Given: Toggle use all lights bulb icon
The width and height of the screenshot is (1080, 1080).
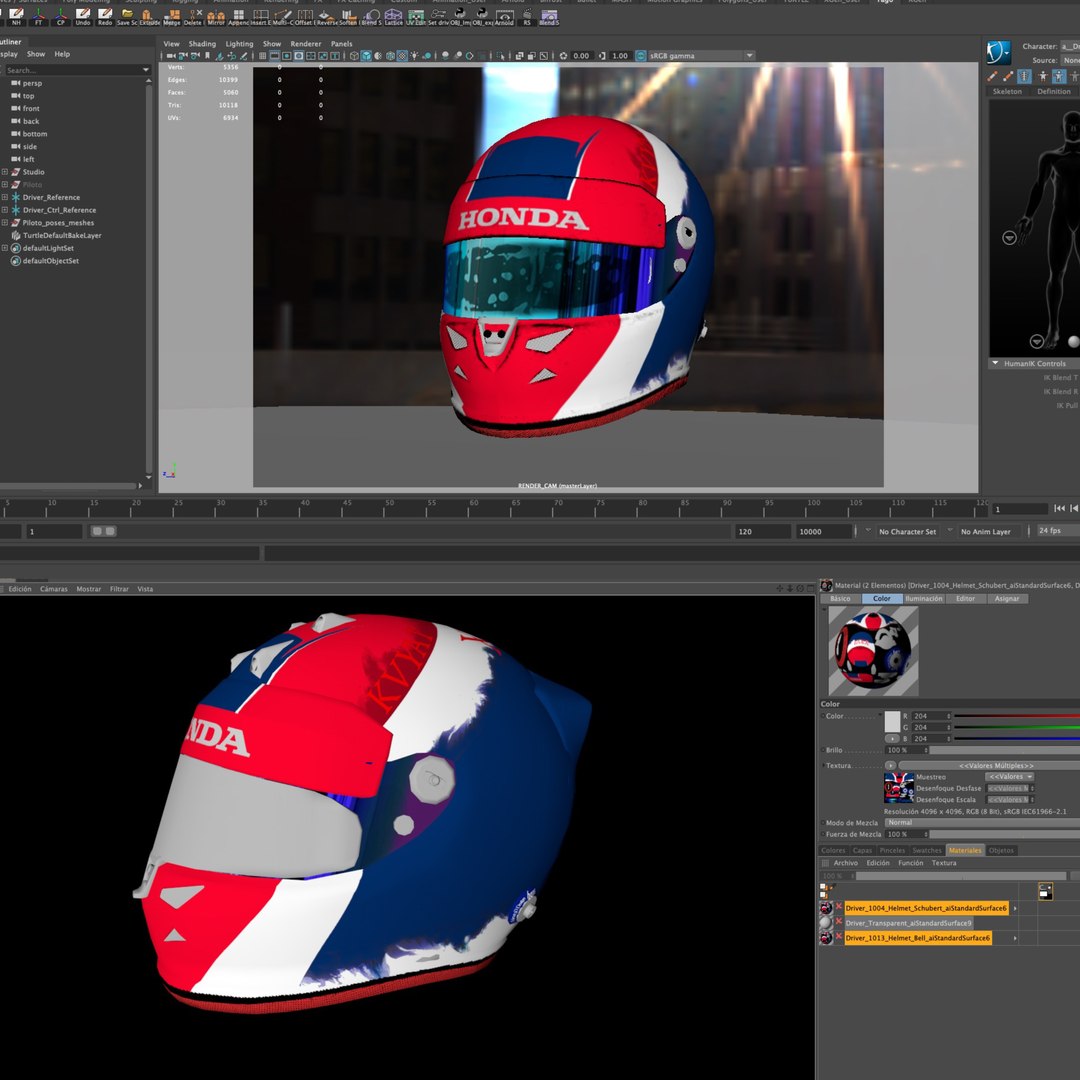Looking at the screenshot, I should pyautogui.click(x=415, y=56).
